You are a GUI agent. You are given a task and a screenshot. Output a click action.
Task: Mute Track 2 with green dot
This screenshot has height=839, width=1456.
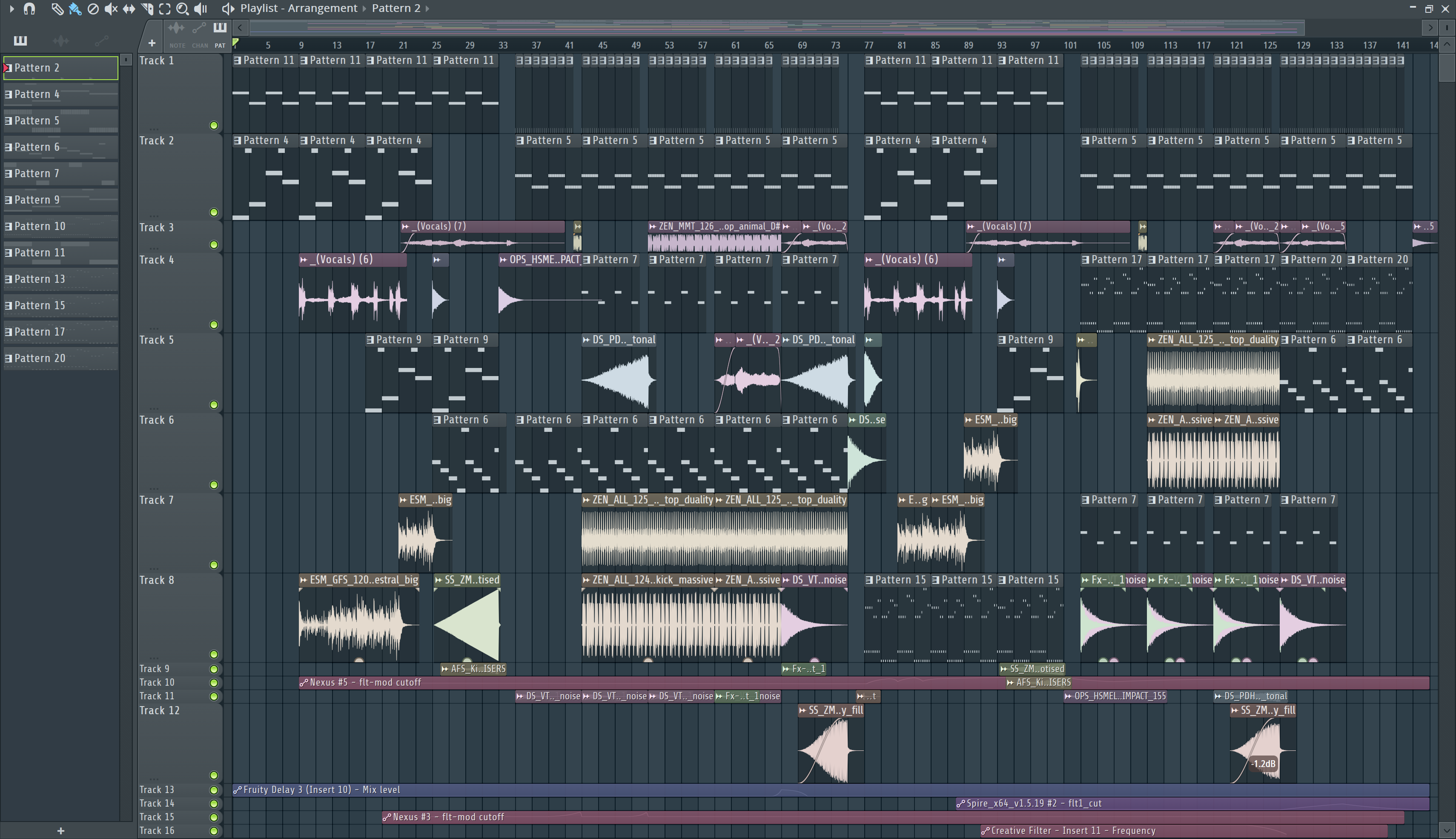coord(214,212)
